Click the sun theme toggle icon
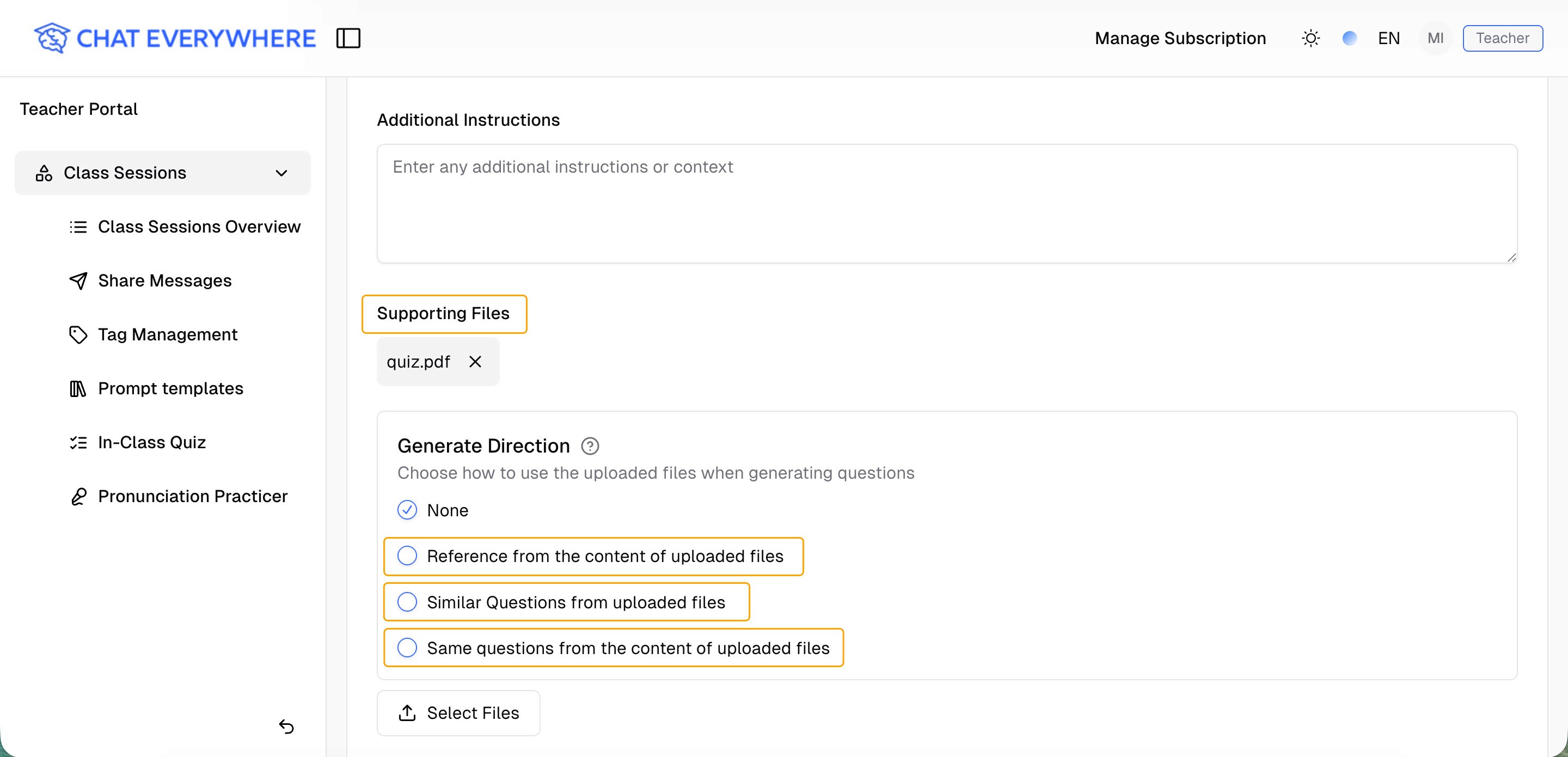This screenshot has width=1568, height=757. coord(1310,38)
